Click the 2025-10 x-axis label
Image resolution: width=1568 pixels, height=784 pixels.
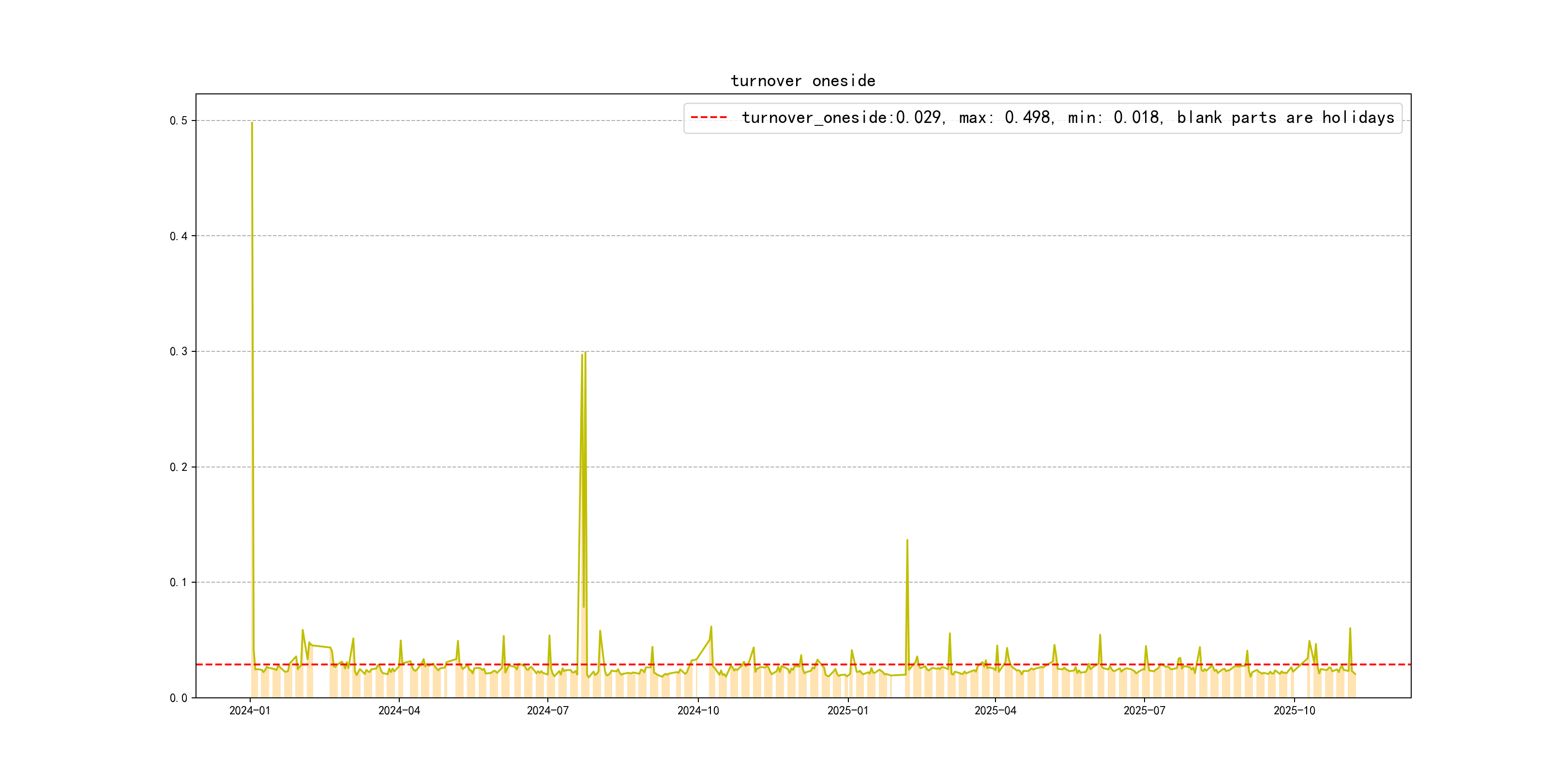[1294, 711]
